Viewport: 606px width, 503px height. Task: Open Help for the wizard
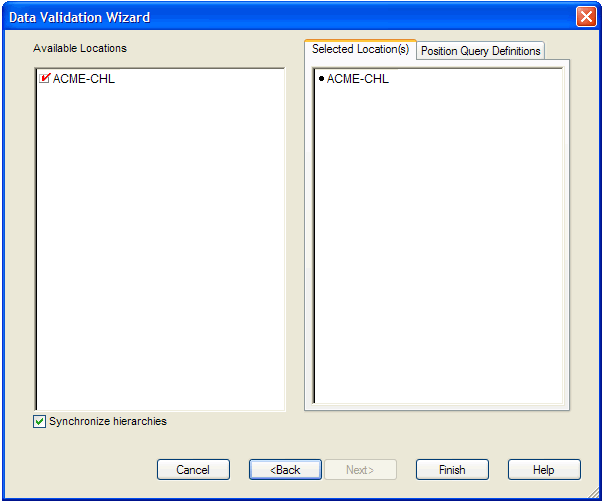click(544, 470)
